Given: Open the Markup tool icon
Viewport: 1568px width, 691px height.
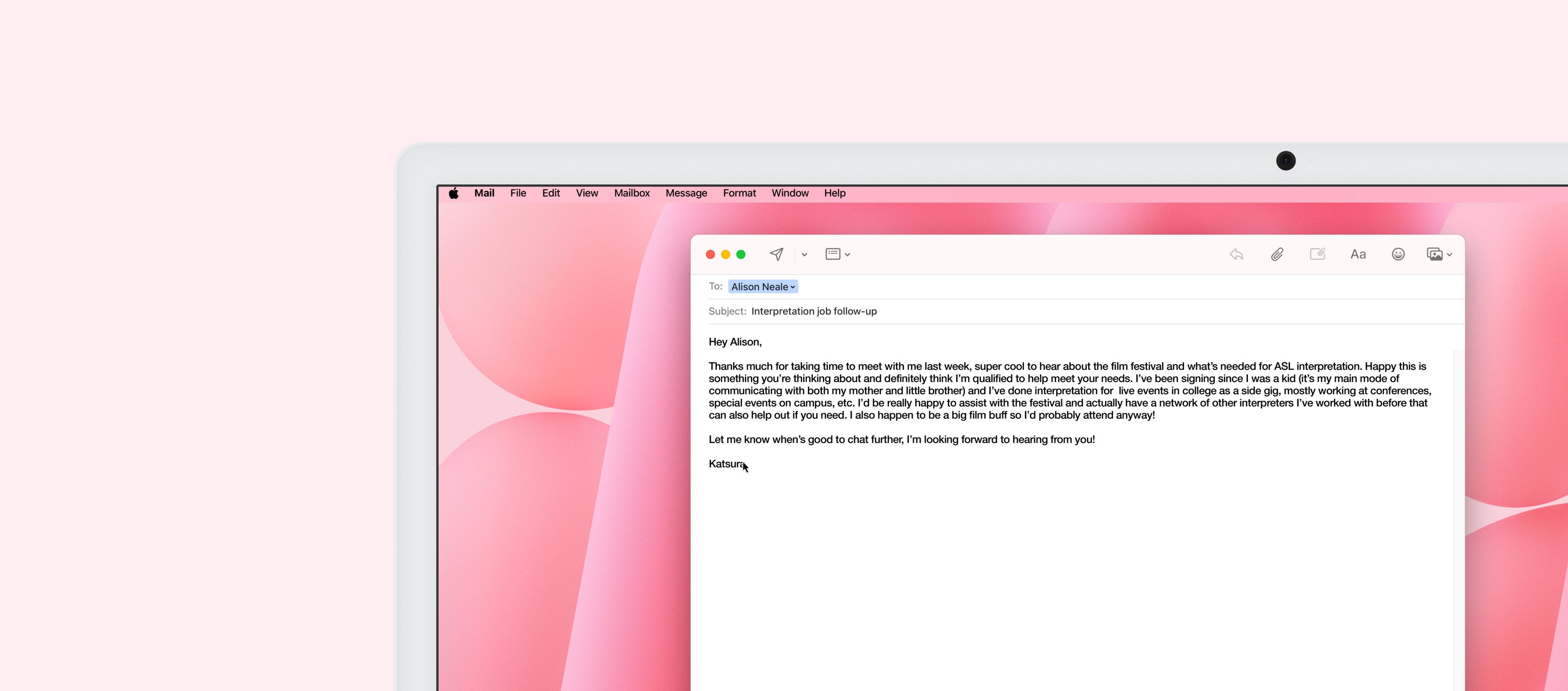Looking at the screenshot, I should tap(1317, 254).
